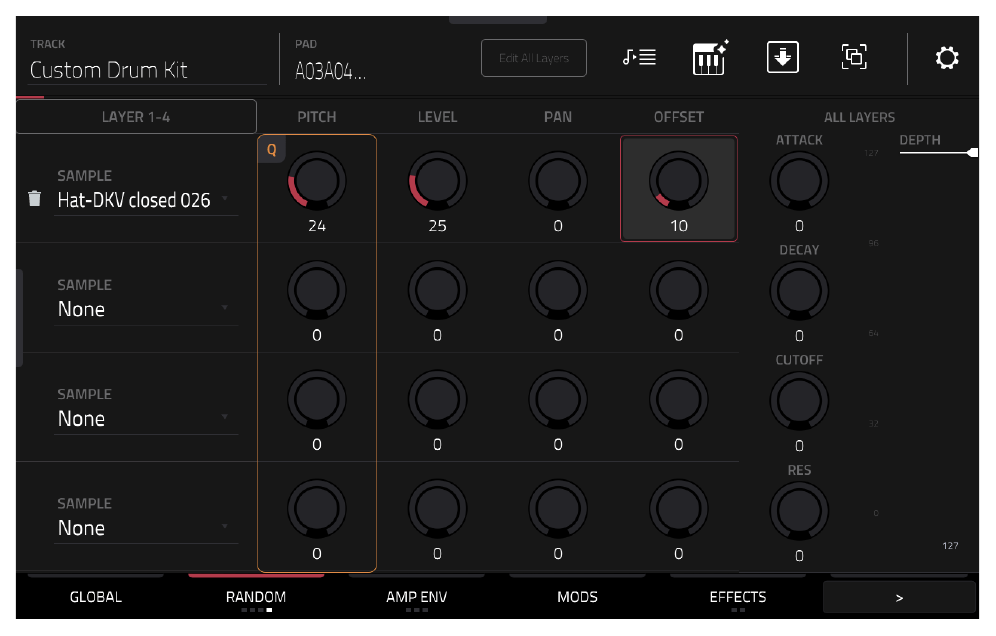Image resolution: width=996 pixels, height=636 pixels.
Task: Select the second layer's Pitch knob
Action: 317,290
